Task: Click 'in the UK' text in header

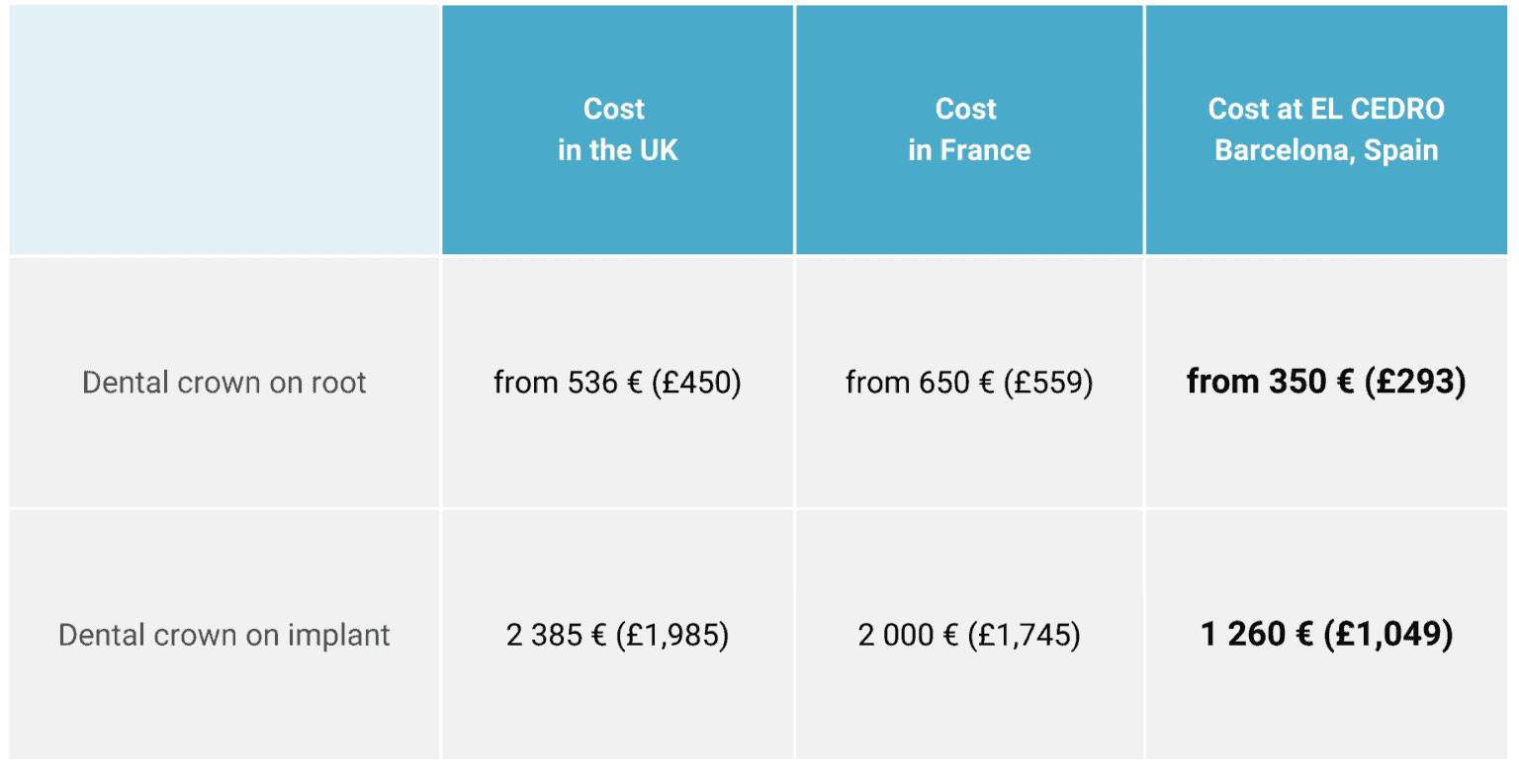Action: pos(617,150)
